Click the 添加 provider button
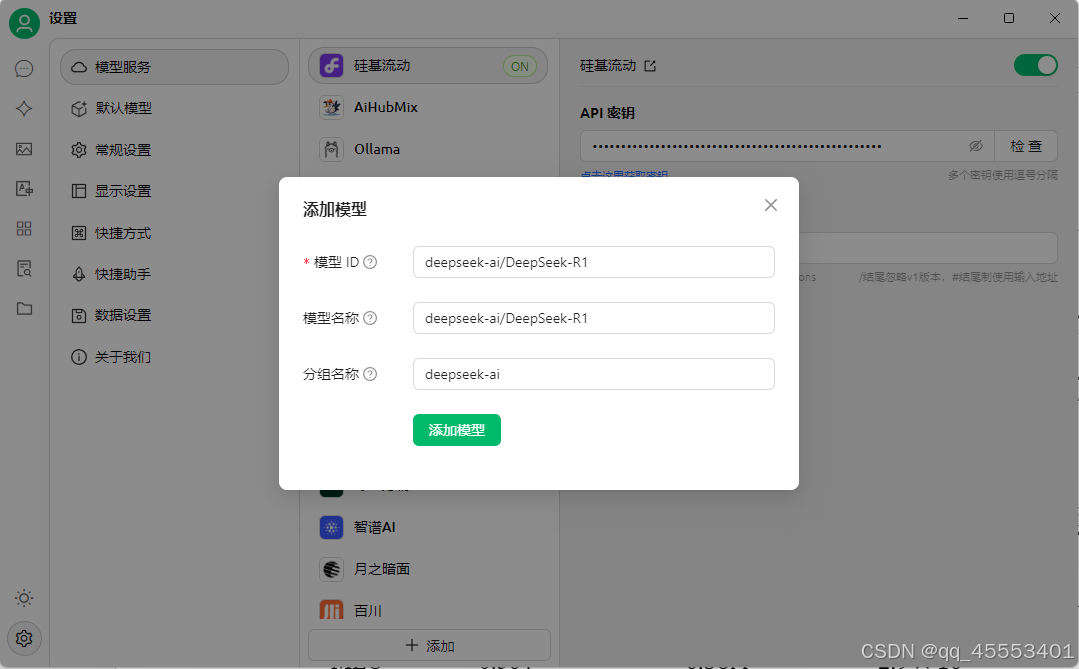This screenshot has height=669, width=1079. pyautogui.click(x=429, y=646)
